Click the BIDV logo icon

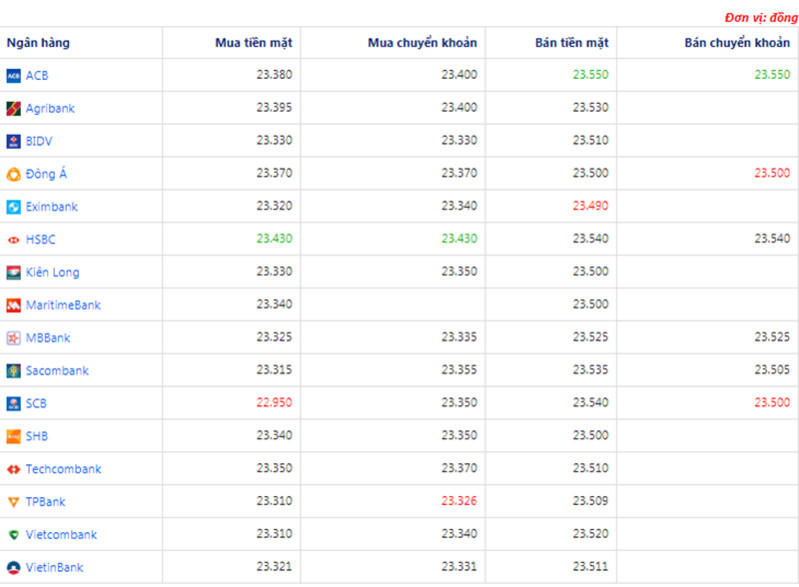(x=13, y=141)
